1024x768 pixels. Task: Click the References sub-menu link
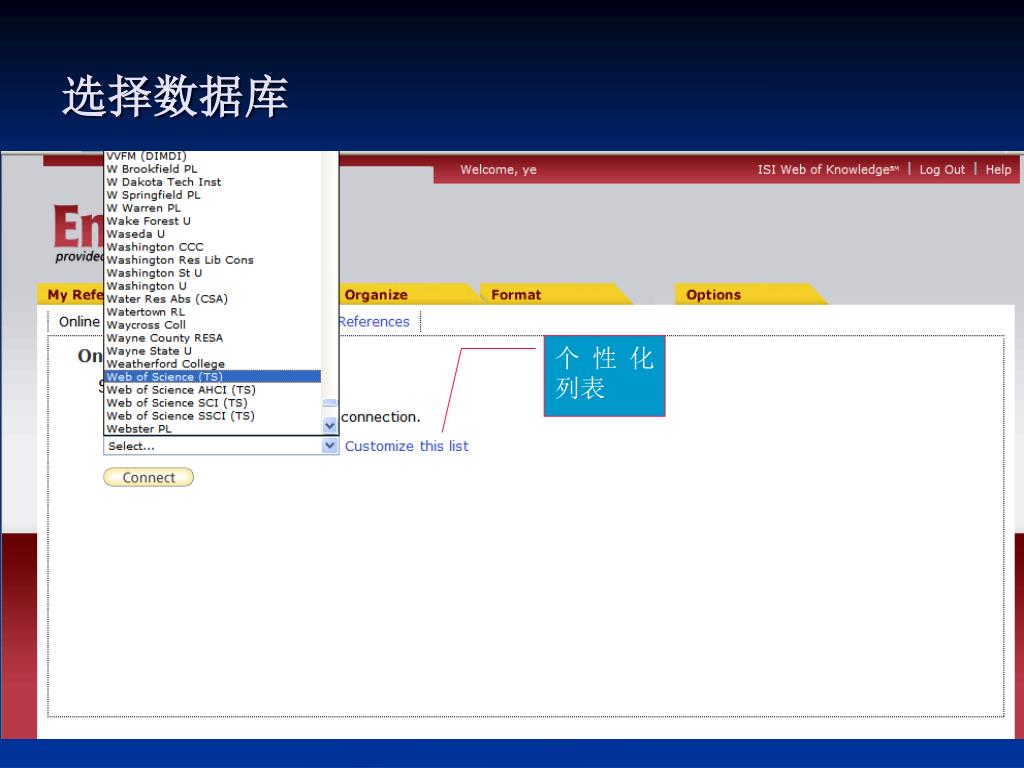(374, 321)
